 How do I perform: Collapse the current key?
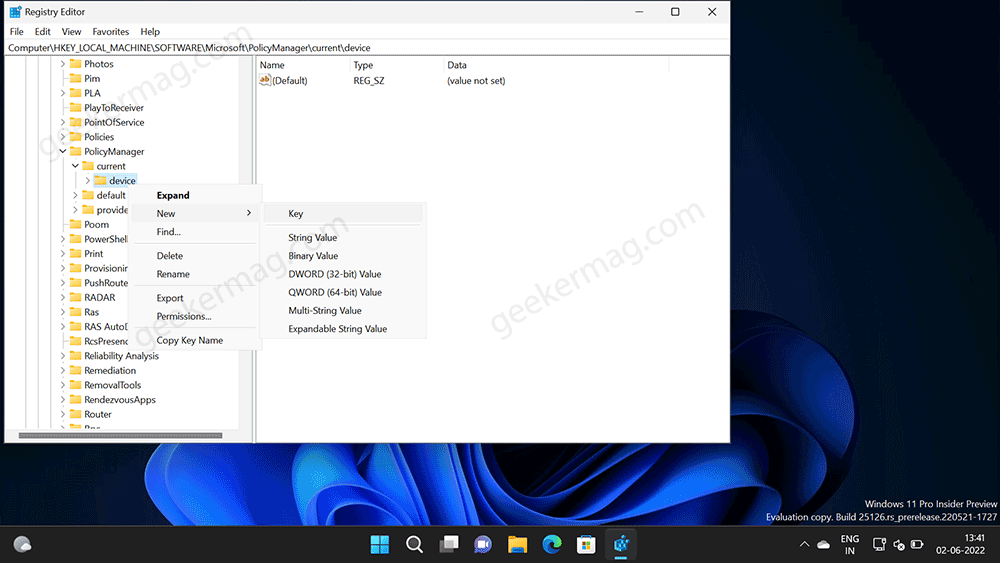(75, 166)
